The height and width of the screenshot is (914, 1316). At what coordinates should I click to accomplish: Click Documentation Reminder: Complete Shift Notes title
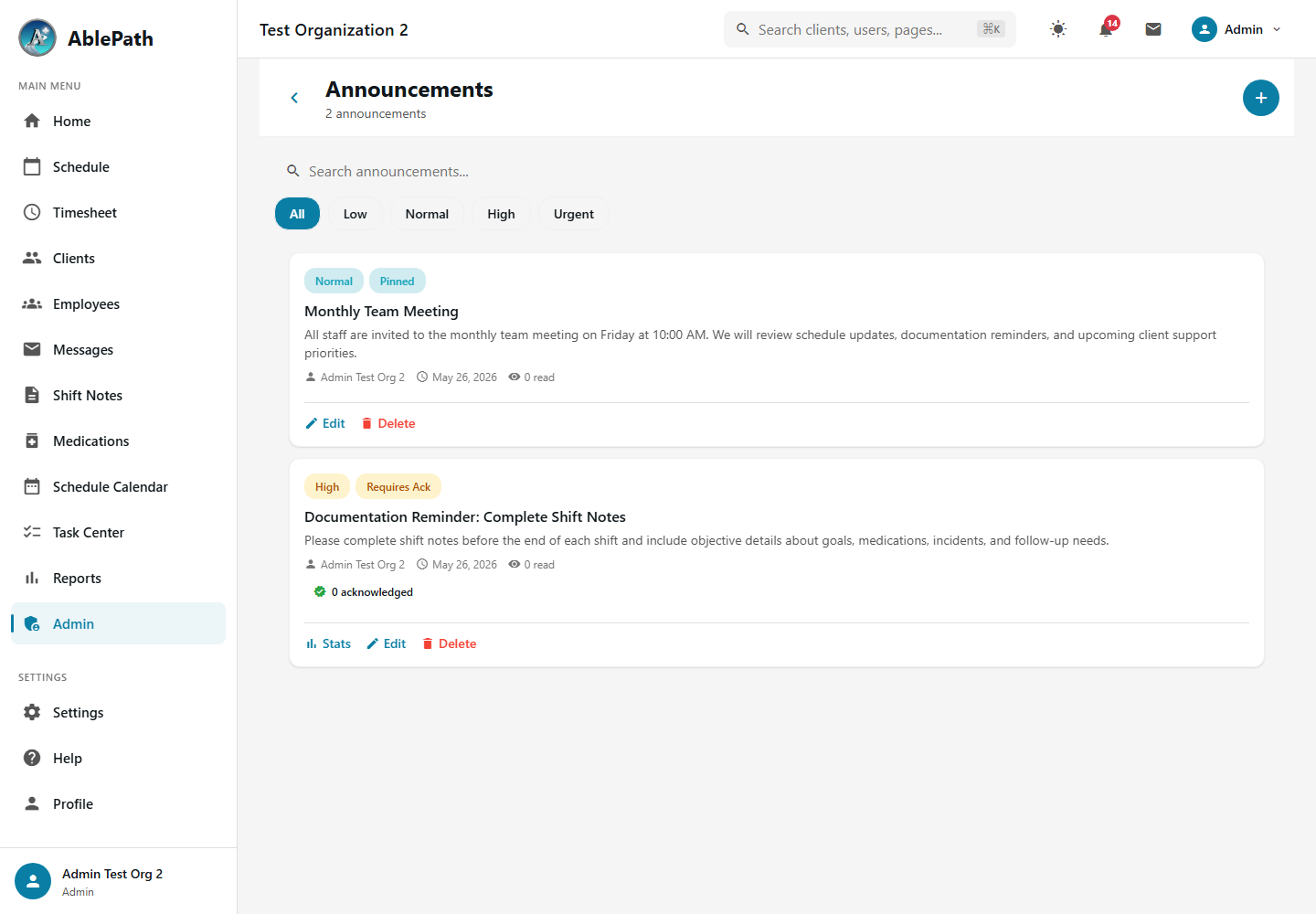coord(465,516)
